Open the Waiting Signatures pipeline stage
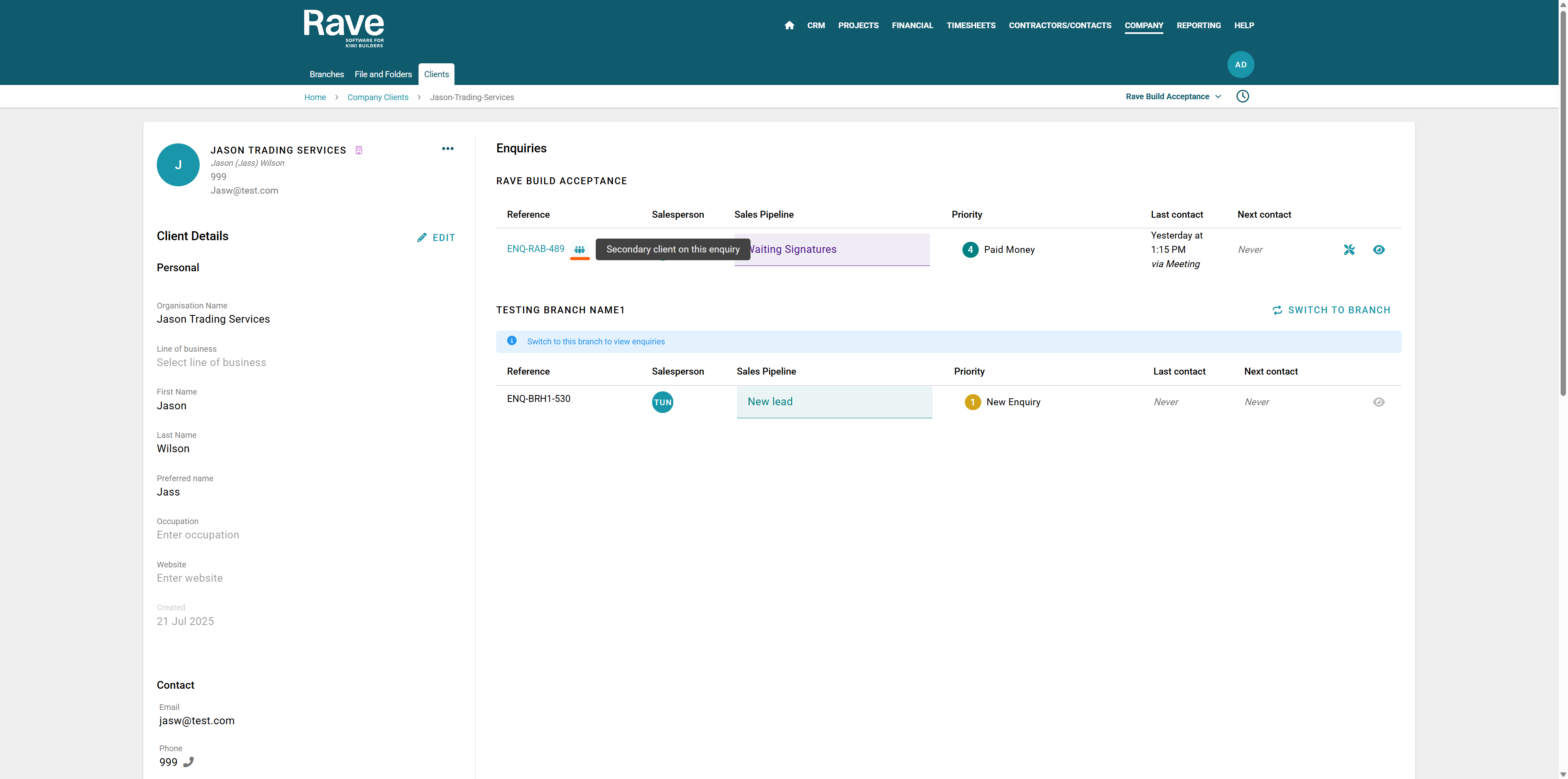Viewport: 1568px width, 779px height. [x=831, y=250]
